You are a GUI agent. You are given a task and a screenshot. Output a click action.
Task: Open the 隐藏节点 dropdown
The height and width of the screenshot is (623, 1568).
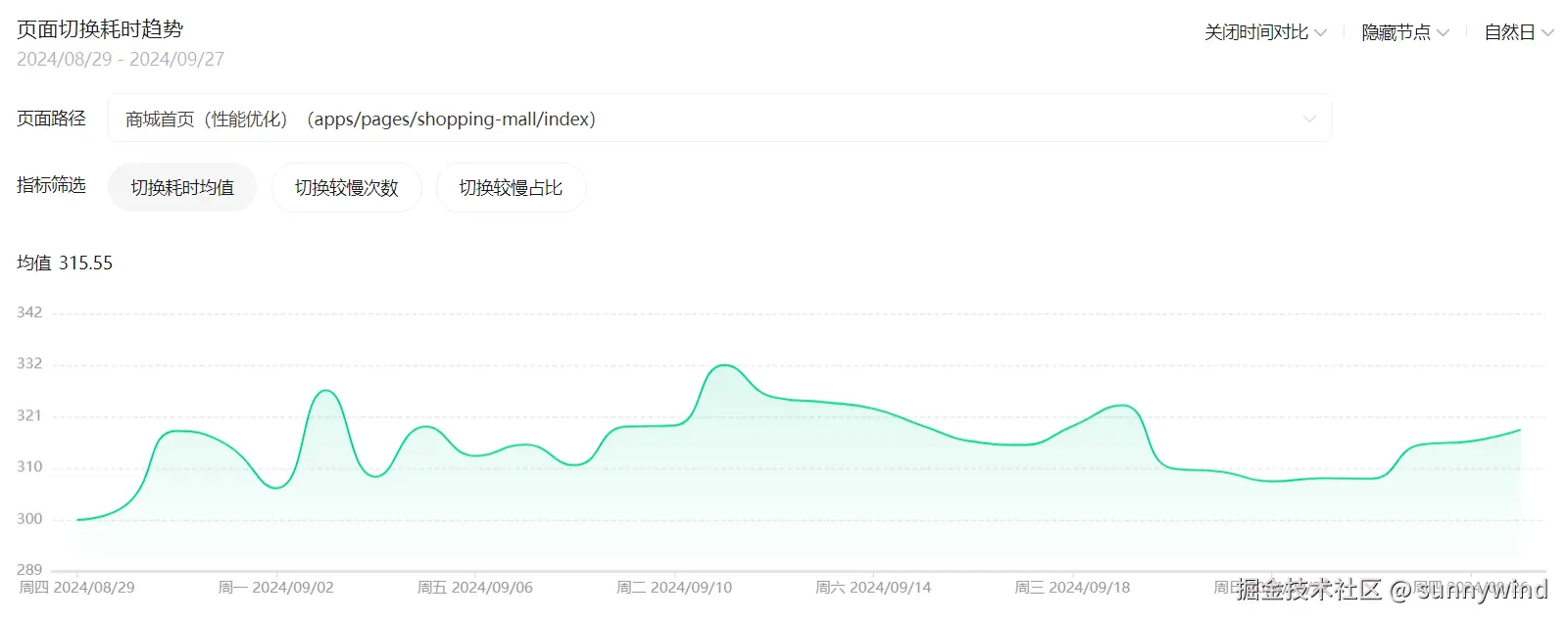point(1405,32)
